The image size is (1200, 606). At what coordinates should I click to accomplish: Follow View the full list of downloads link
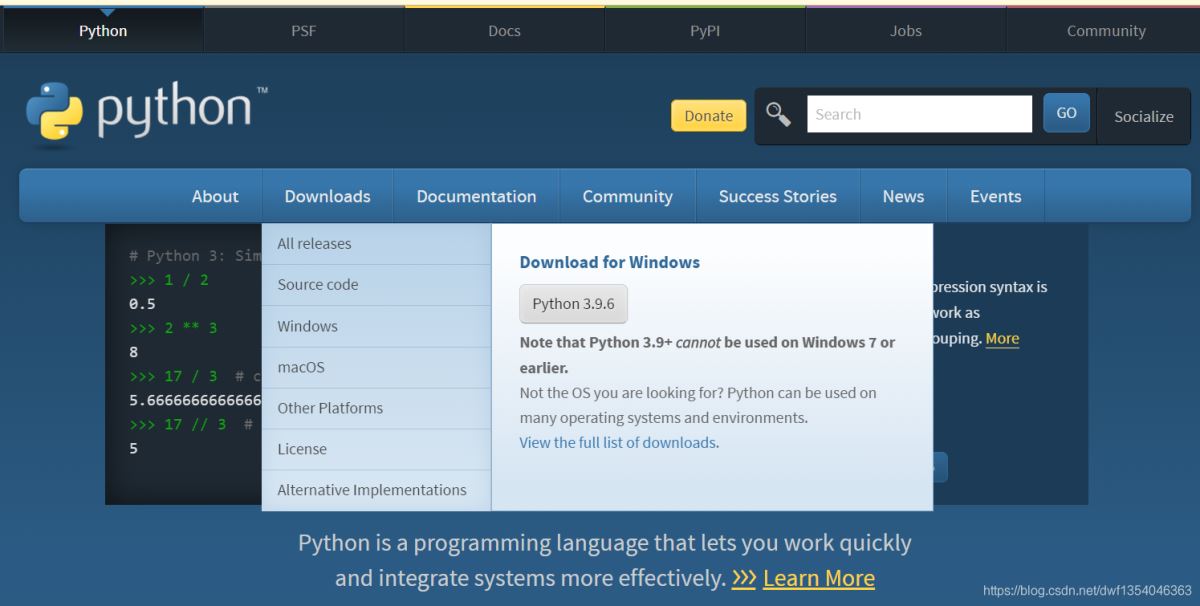617,442
